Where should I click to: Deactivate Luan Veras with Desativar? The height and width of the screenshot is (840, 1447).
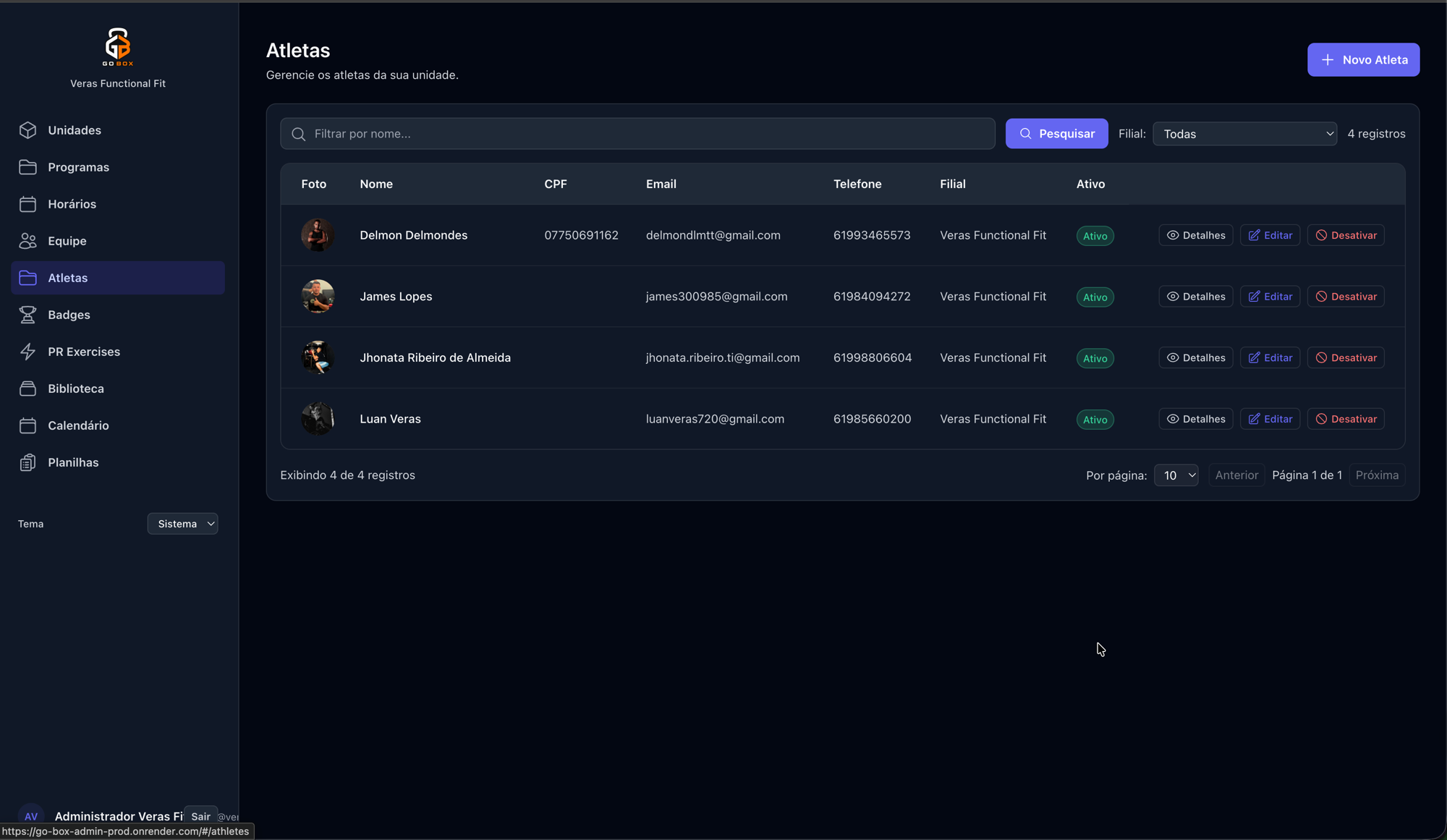point(1346,419)
